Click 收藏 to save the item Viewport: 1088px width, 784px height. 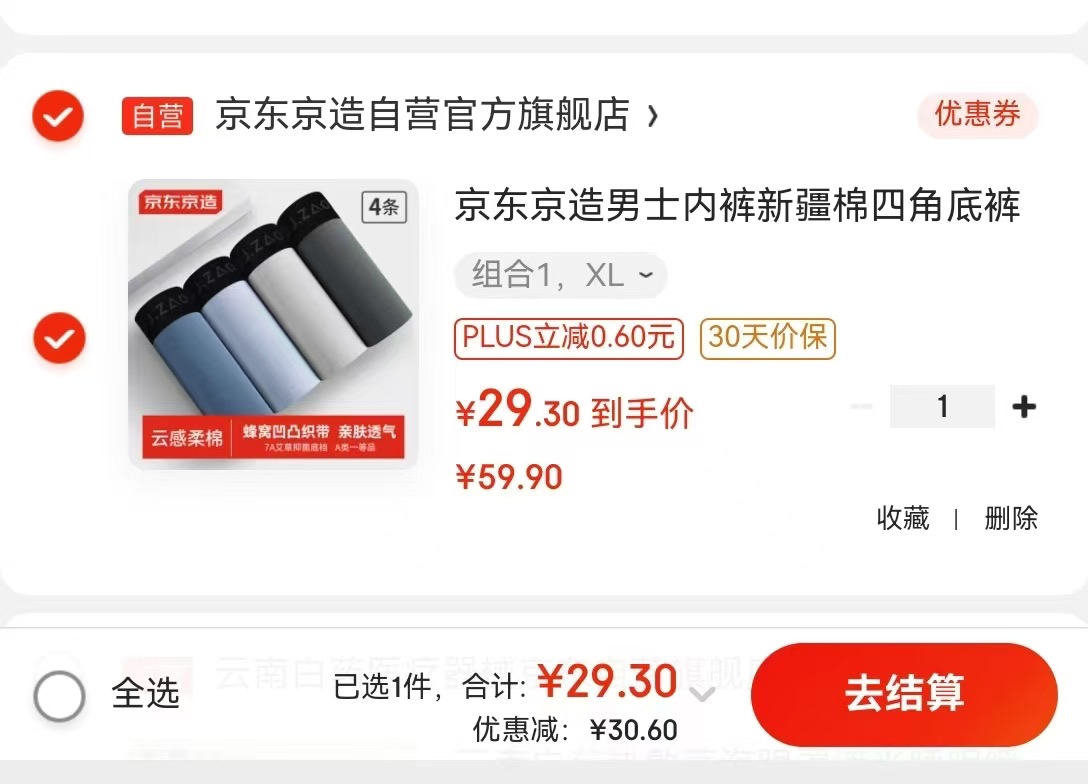(903, 518)
